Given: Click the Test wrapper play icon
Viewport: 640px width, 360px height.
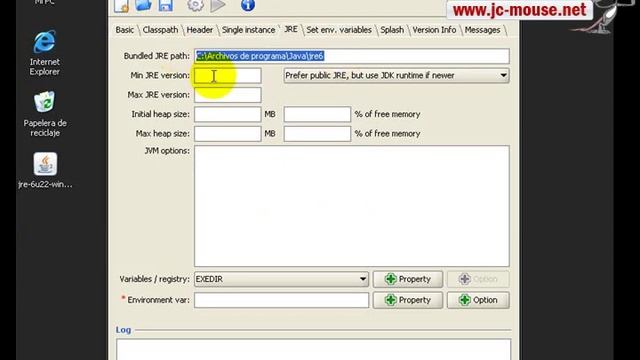Looking at the screenshot, I should 218,5.
